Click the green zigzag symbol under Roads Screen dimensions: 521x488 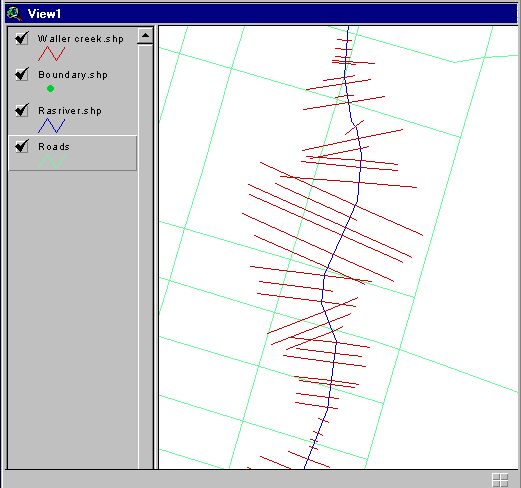tap(51, 162)
